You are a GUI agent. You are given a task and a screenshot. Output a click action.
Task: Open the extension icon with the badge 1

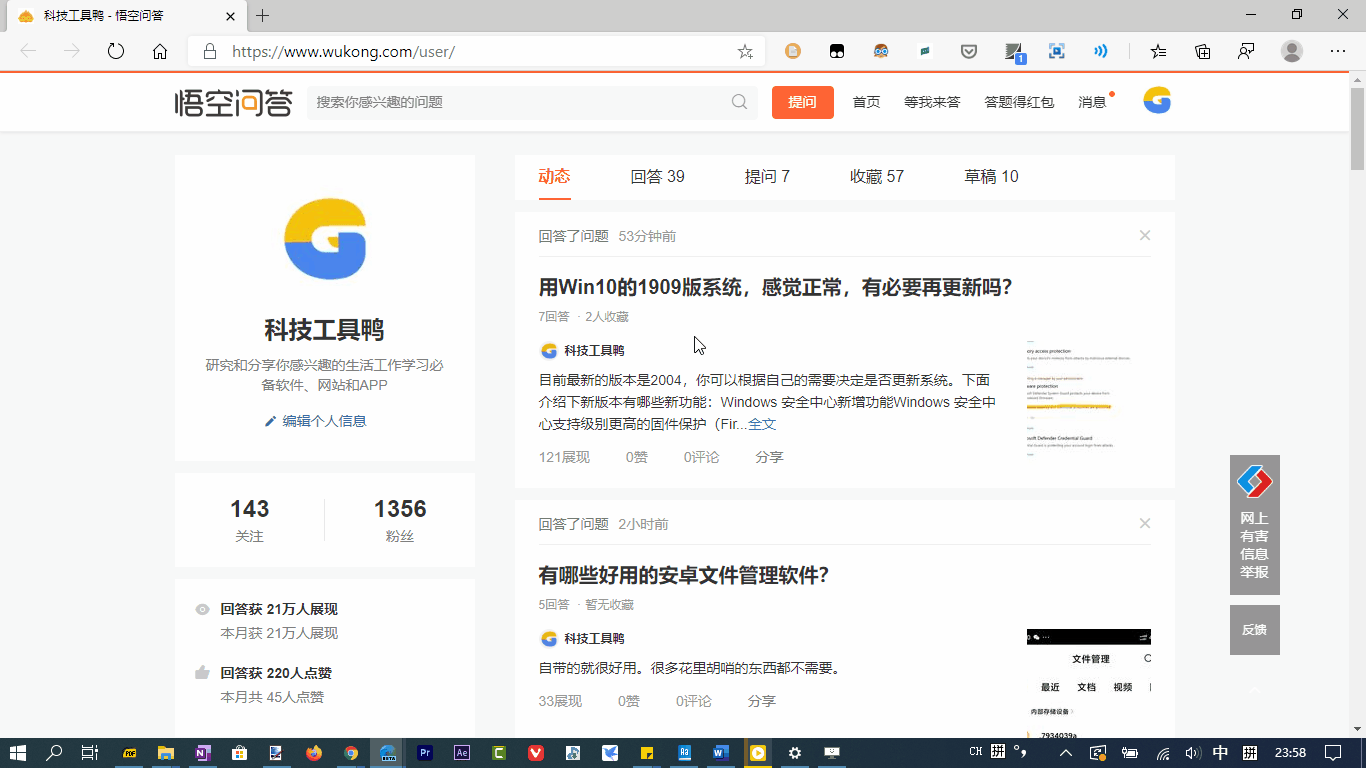1015,53
